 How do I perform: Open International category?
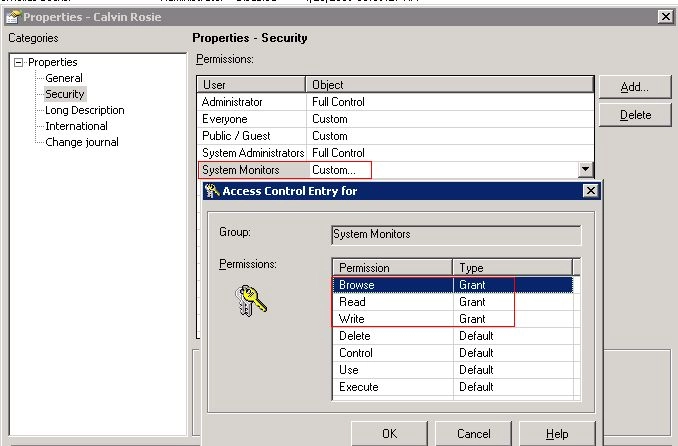(x=77, y=126)
